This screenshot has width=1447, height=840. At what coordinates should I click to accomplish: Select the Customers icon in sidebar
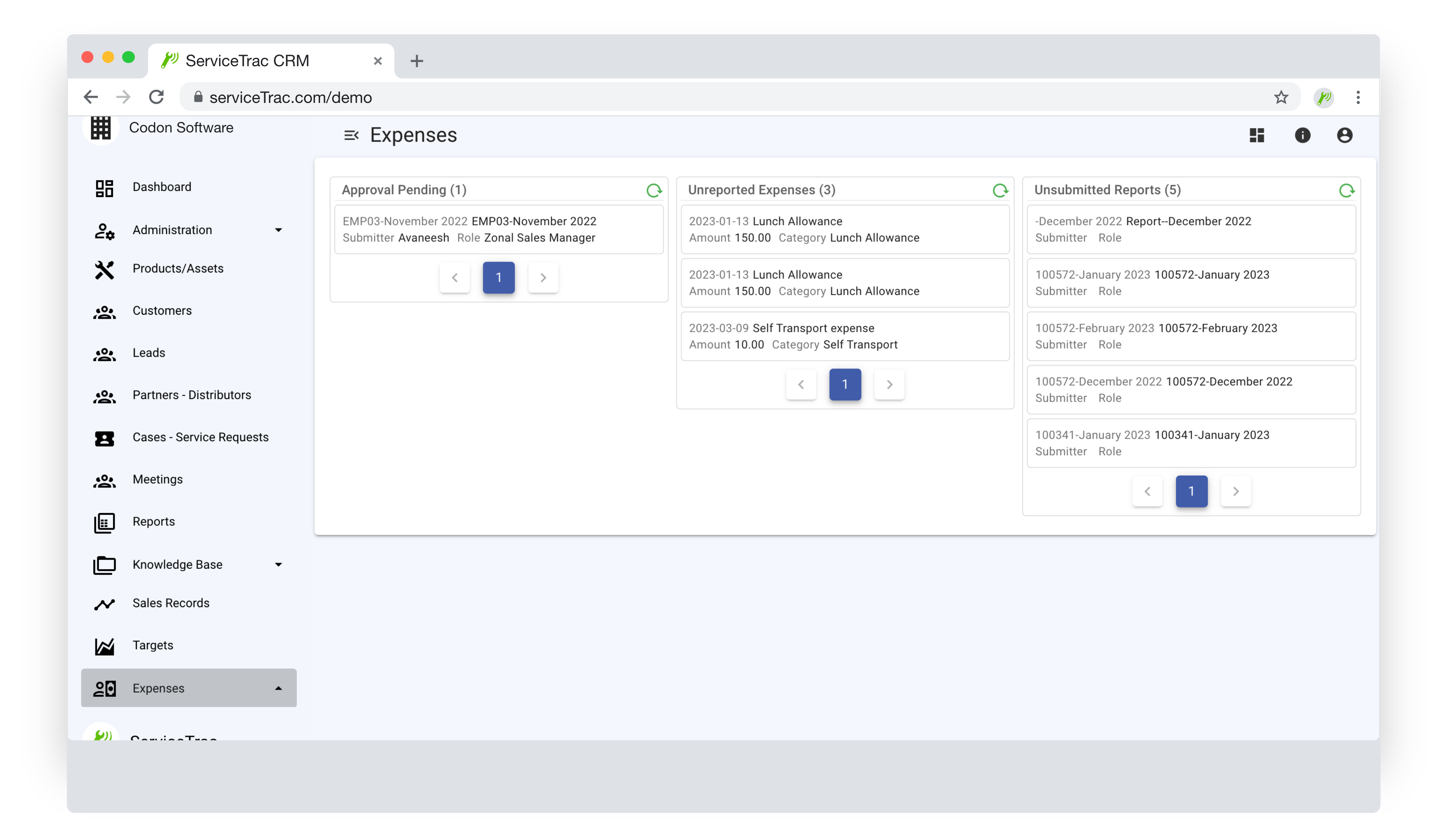[104, 312]
